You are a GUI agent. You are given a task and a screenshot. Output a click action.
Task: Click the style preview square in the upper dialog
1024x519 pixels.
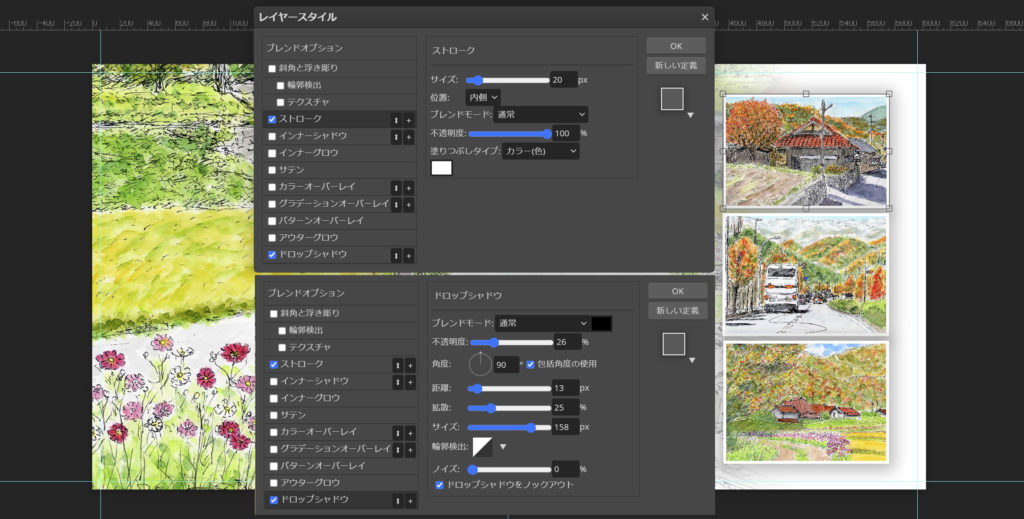[x=672, y=98]
